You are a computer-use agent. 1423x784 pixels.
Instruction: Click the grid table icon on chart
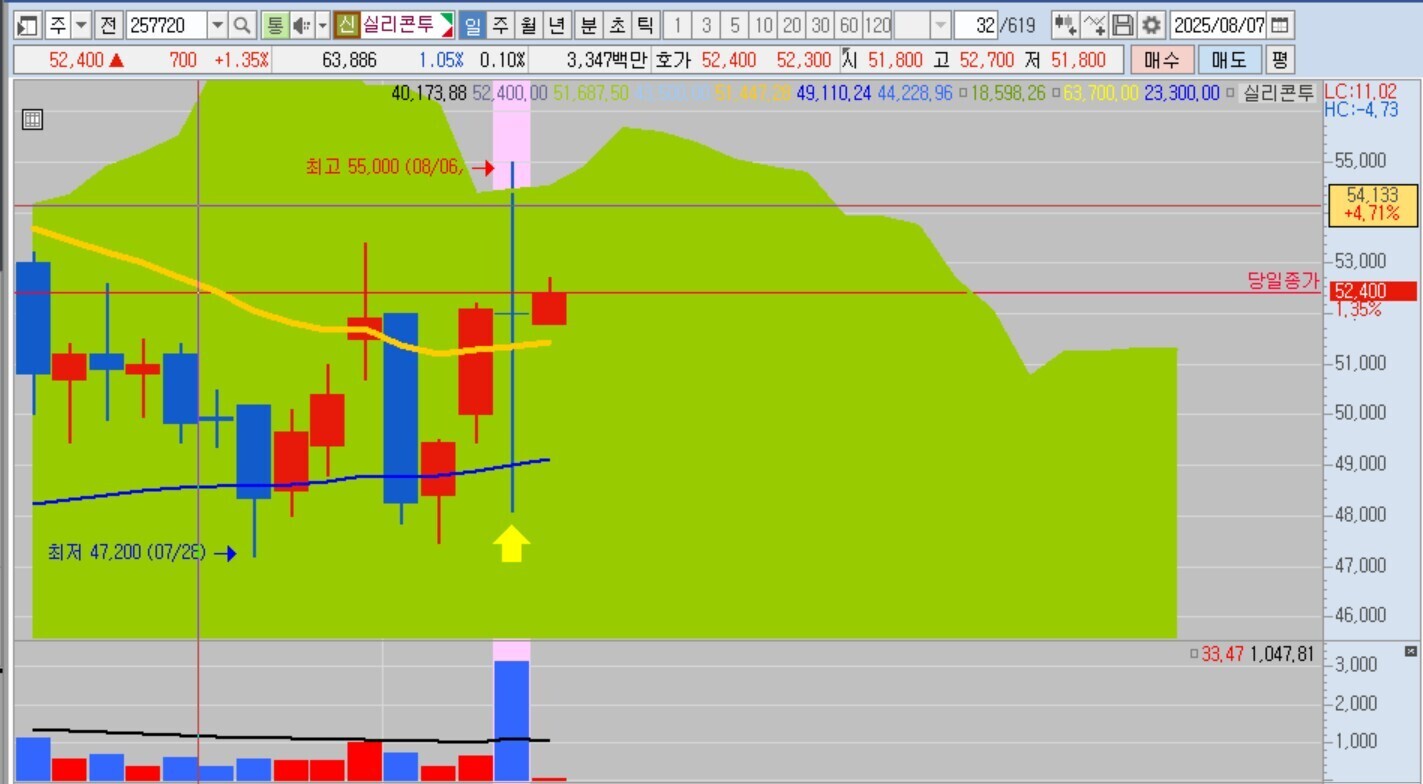click(x=32, y=120)
